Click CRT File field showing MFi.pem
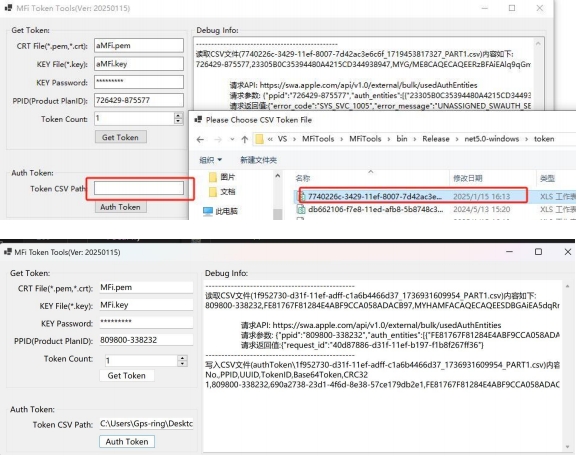 coord(146,288)
